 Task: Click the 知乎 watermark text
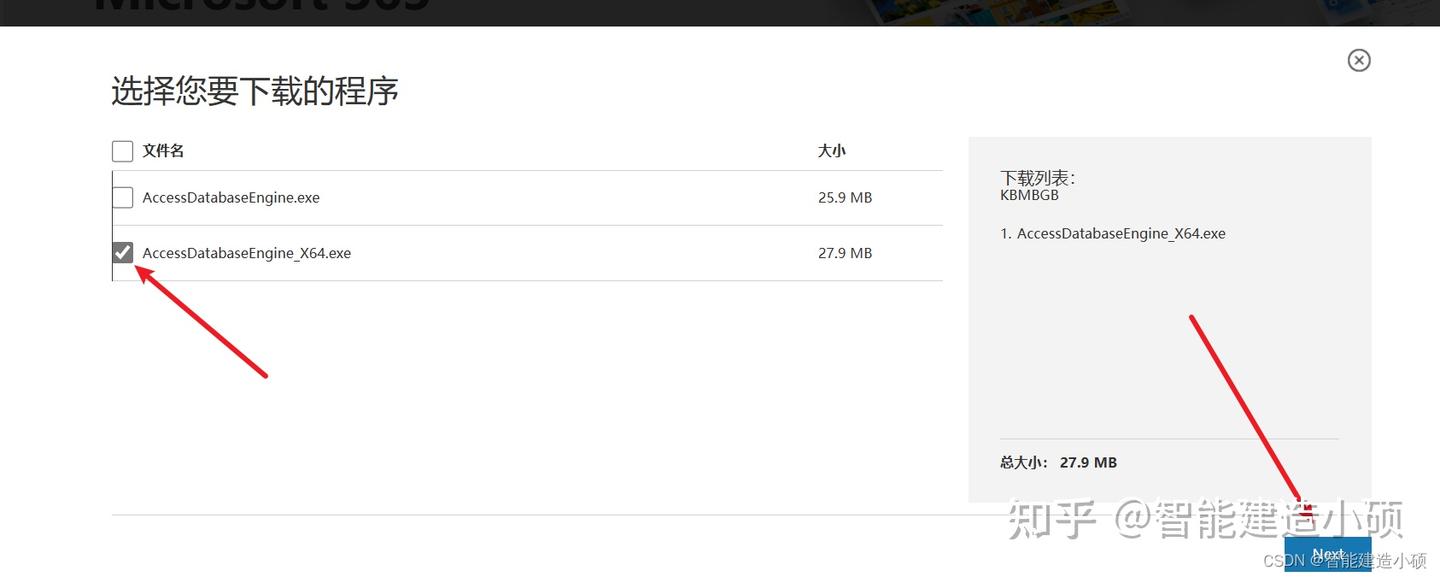1053,520
